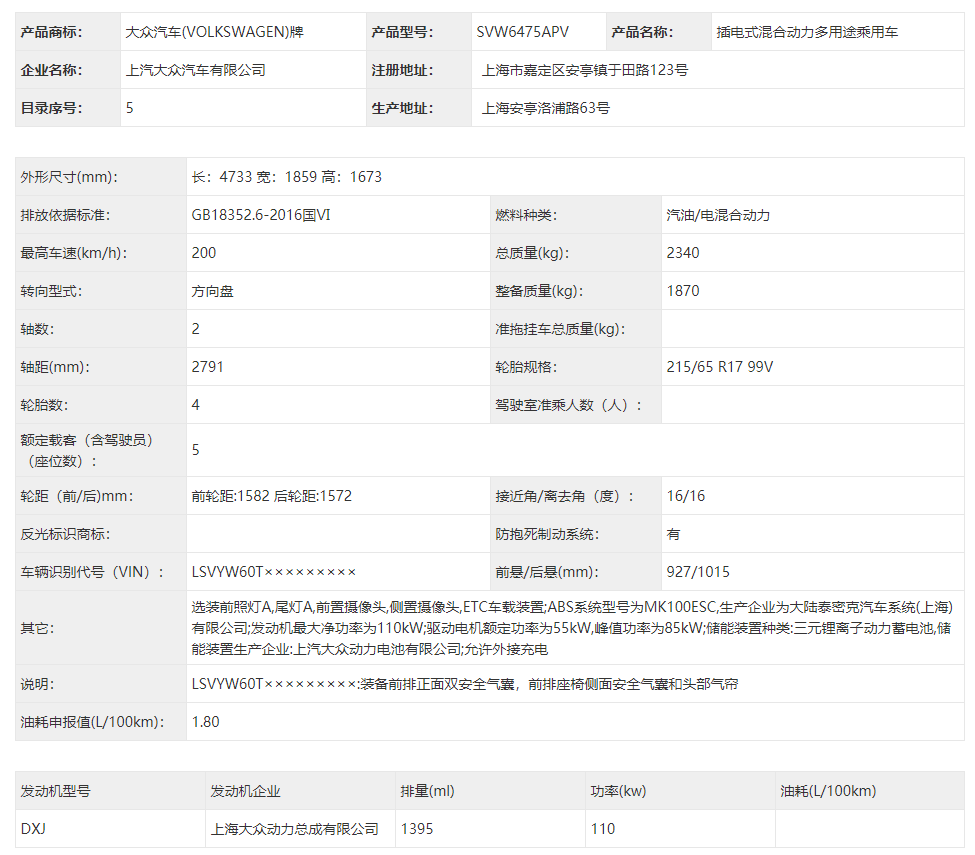Click fuel type value 汽油/电混合动力

coord(718,215)
